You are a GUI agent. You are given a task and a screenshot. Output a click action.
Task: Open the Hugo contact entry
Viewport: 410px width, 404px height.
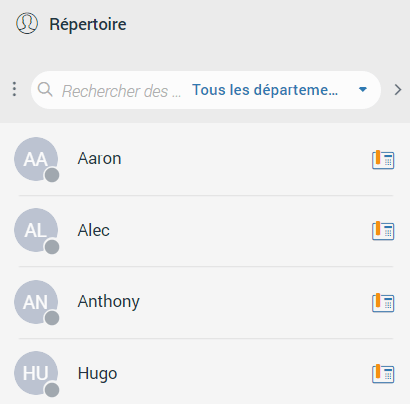[x=206, y=373]
